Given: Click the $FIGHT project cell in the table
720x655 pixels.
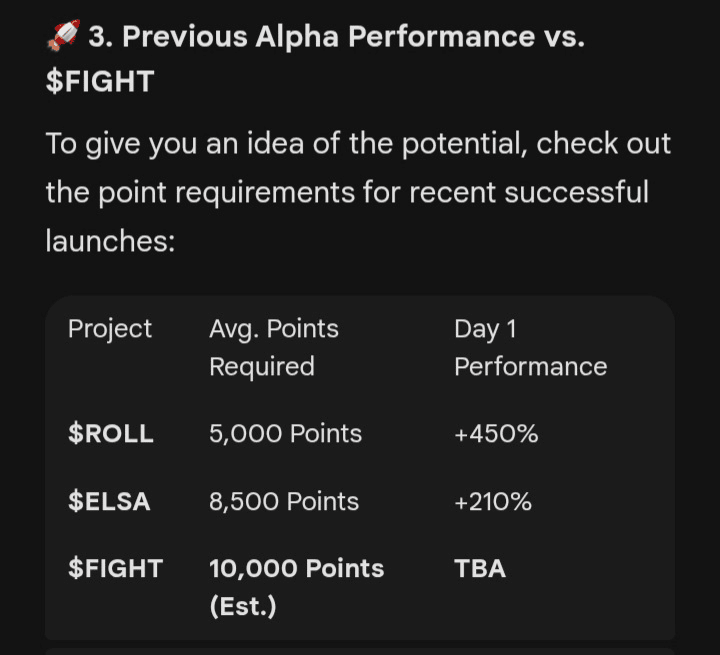Looking at the screenshot, I should pyautogui.click(x=115, y=568).
